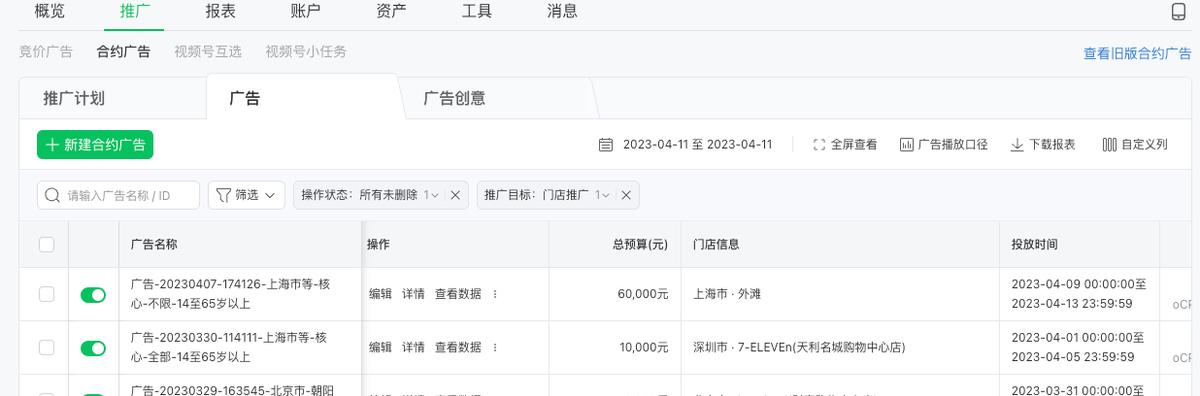Switch to the 广告 tab
This screenshot has width=1200, height=396.
point(245,98)
